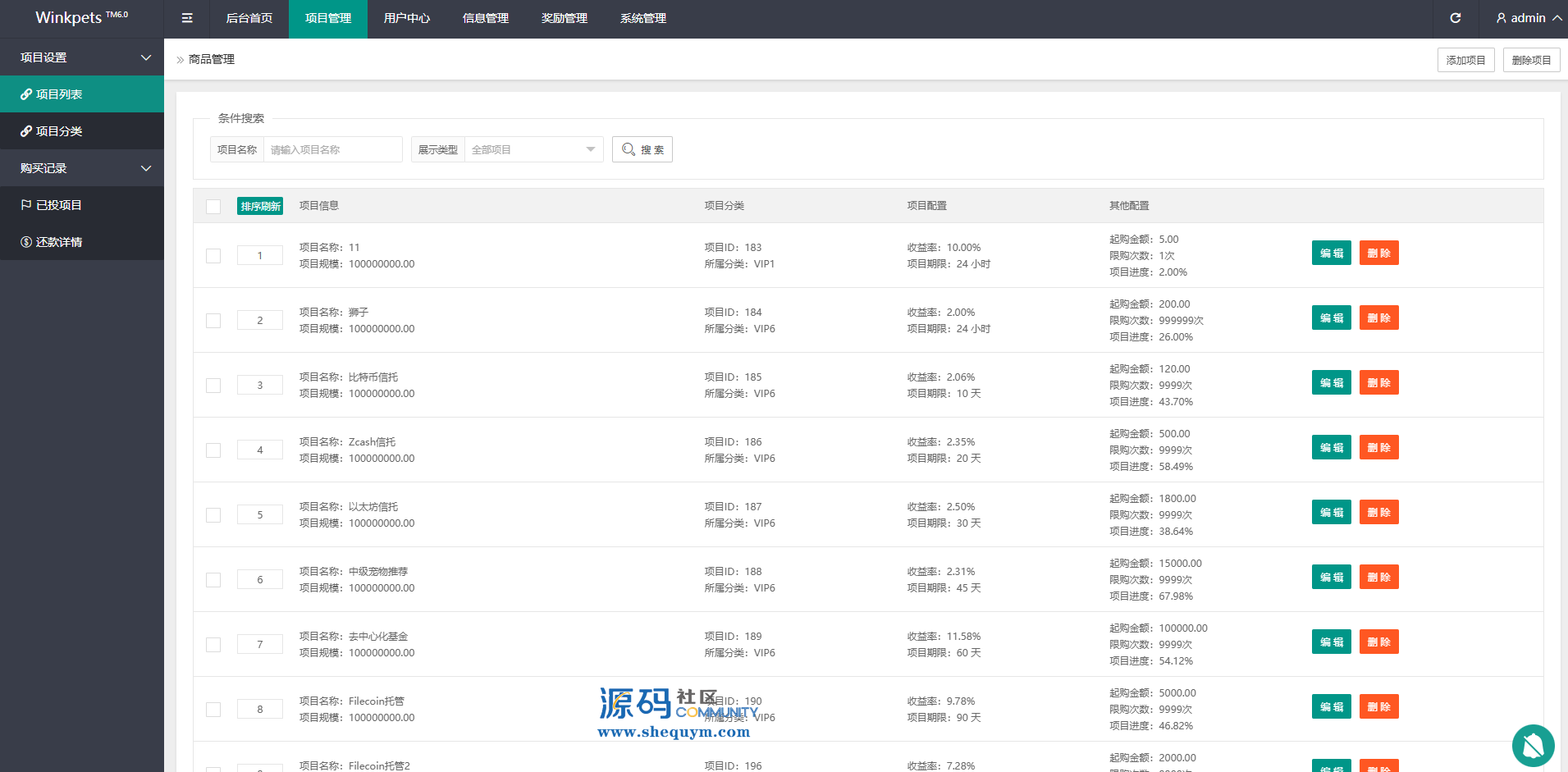Click sort order field showing 4

click(x=260, y=450)
